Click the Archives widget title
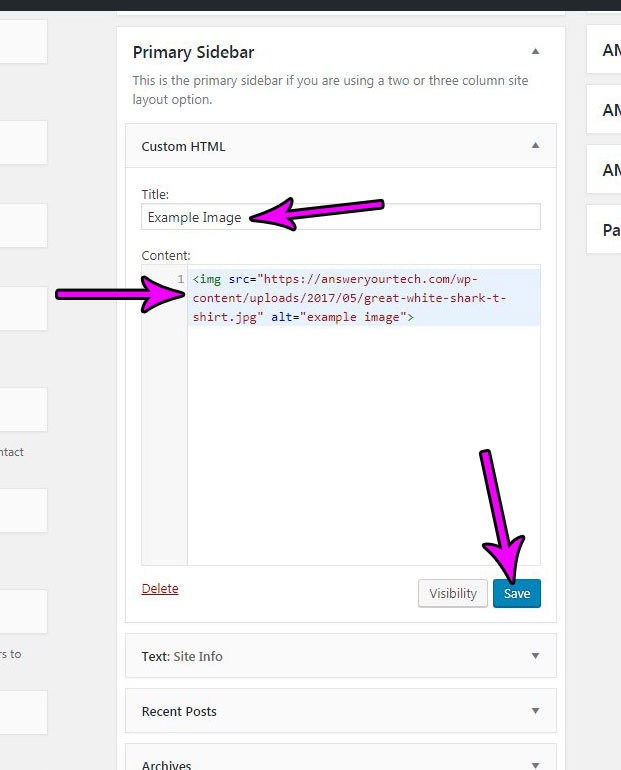This screenshot has width=621, height=770. click(x=166, y=764)
